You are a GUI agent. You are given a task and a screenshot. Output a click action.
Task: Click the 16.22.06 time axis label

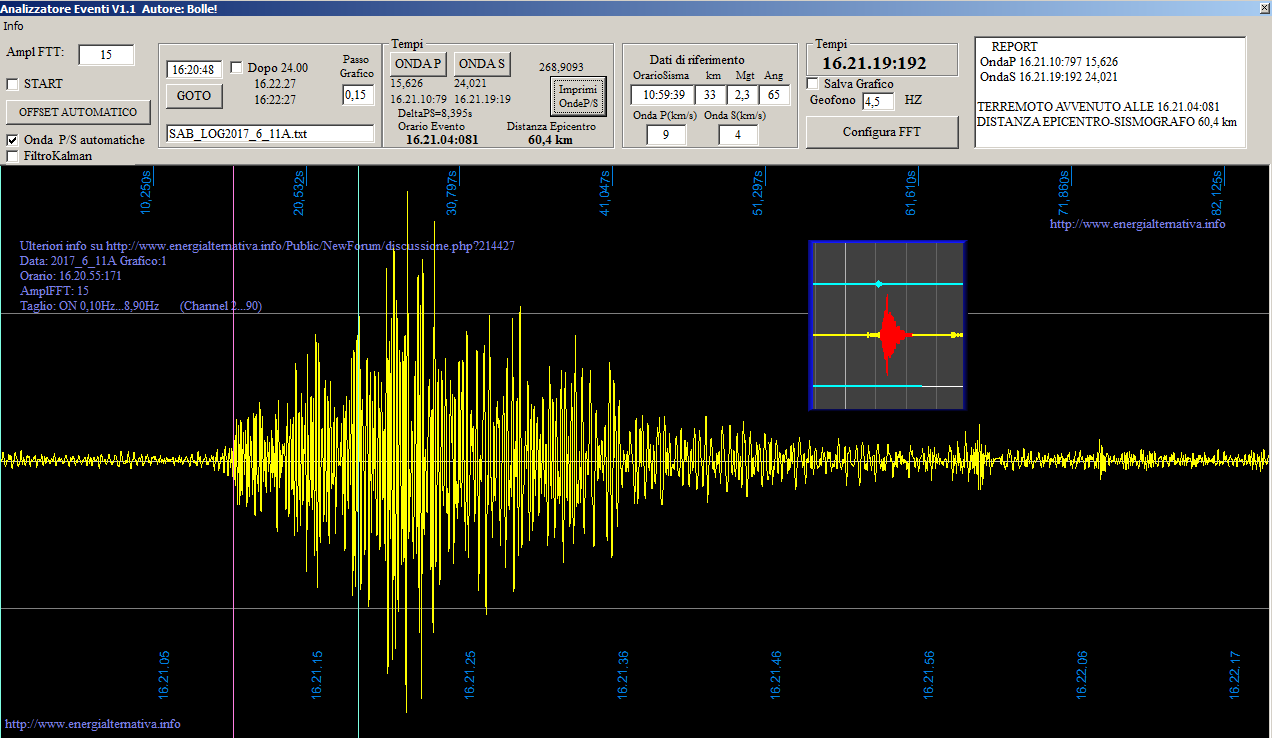tap(1082, 675)
